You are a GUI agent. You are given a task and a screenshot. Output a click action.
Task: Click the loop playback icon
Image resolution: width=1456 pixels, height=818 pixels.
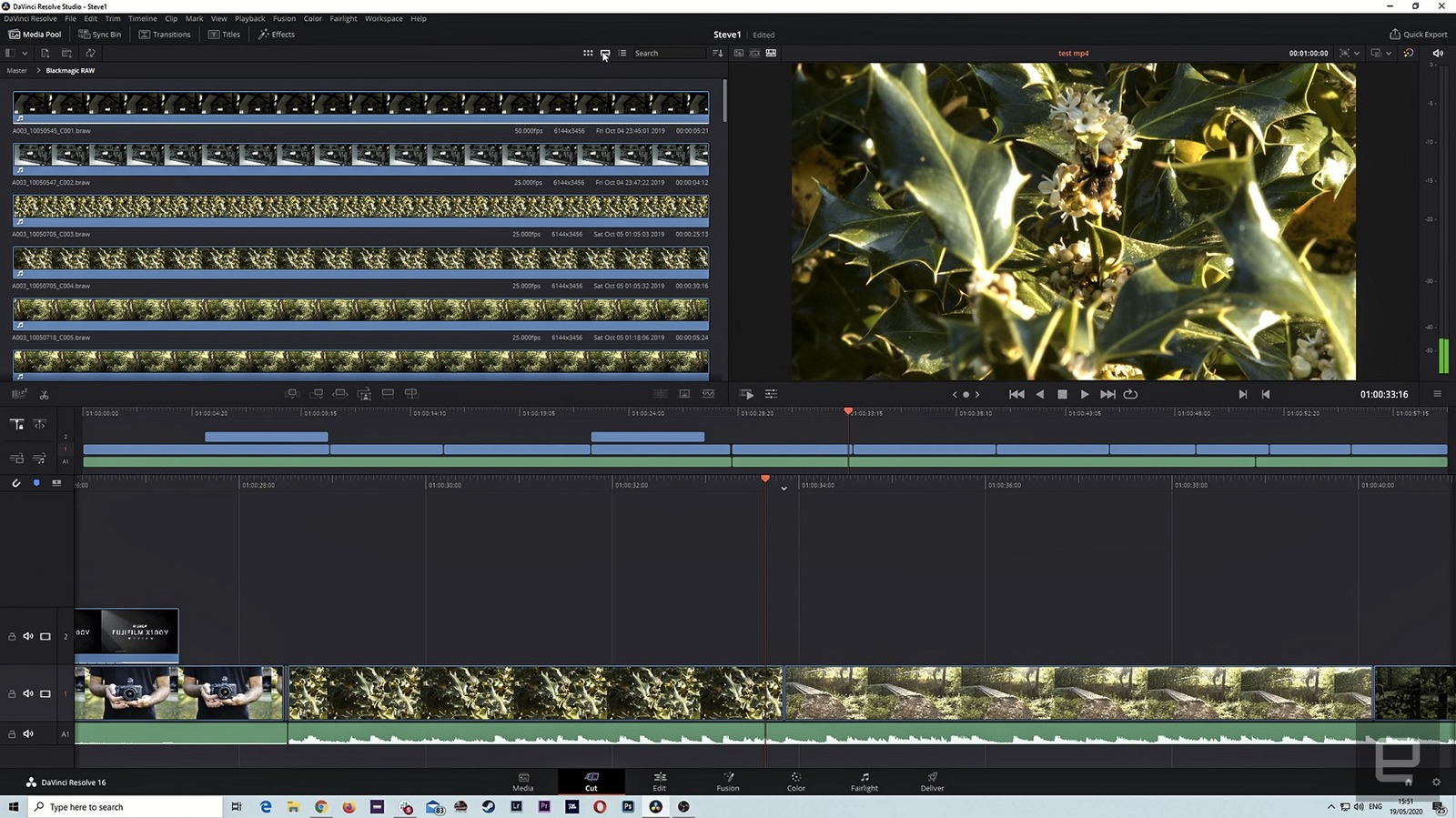tap(1130, 394)
